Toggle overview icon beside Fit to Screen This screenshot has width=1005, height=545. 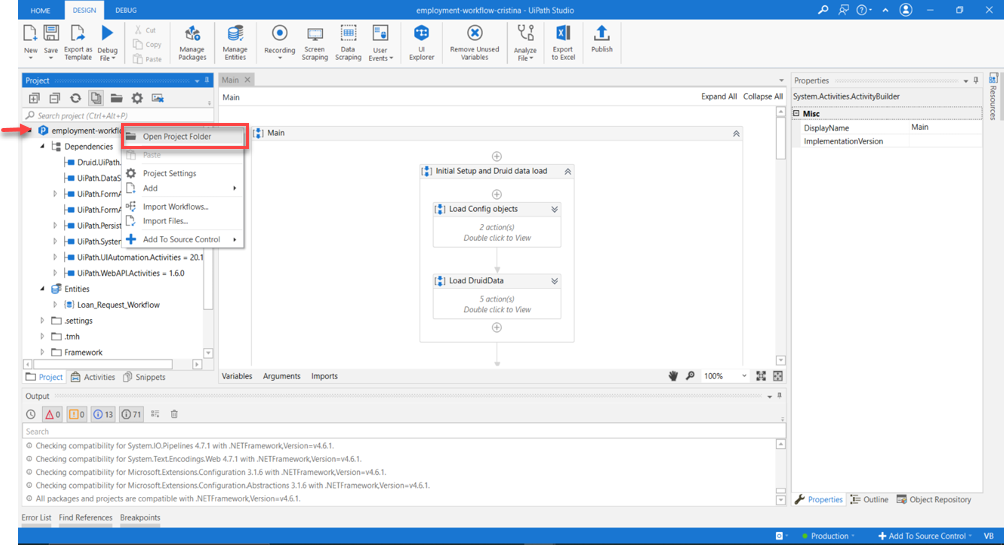pyautogui.click(x=778, y=376)
